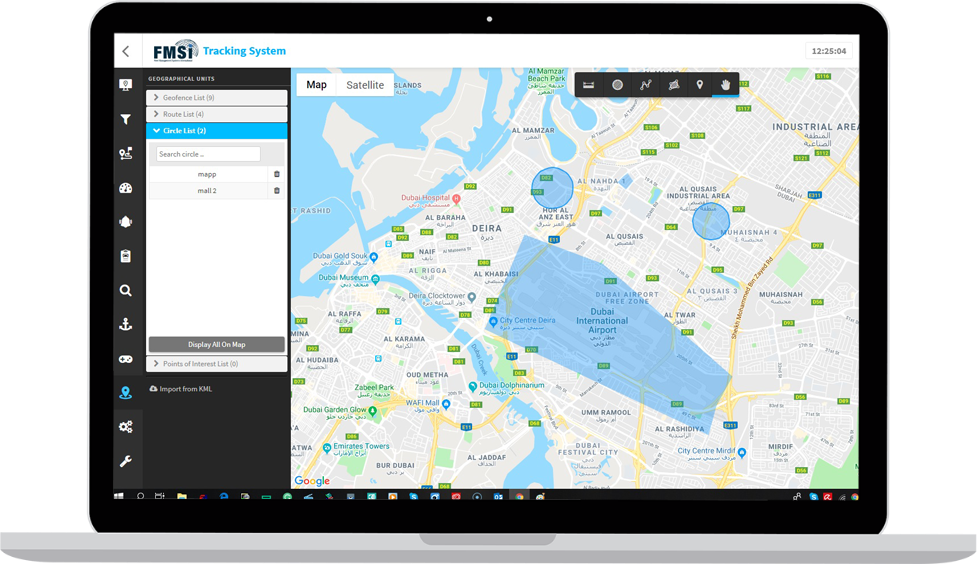This screenshot has height=564, width=977.
Task: Click the Dubai Garden Glow marker
Action: click(373, 411)
